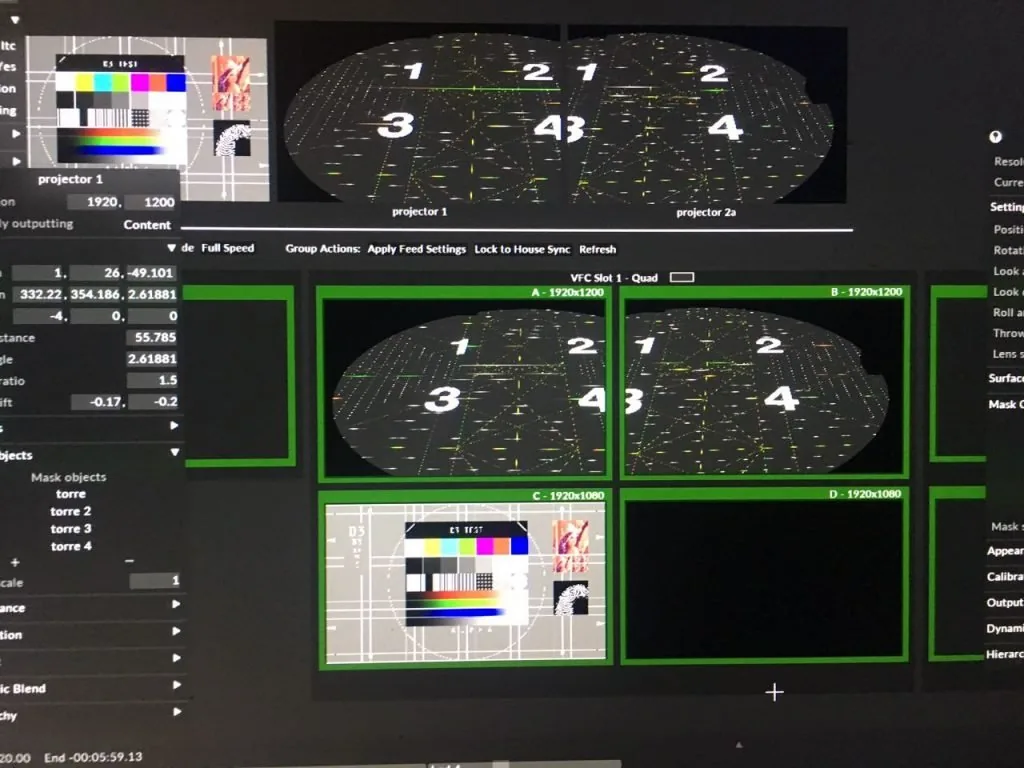This screenshot has height=768, width=1024.
Task: Click the End -00:05:59.13 timecode
Action: coord(93,758)
